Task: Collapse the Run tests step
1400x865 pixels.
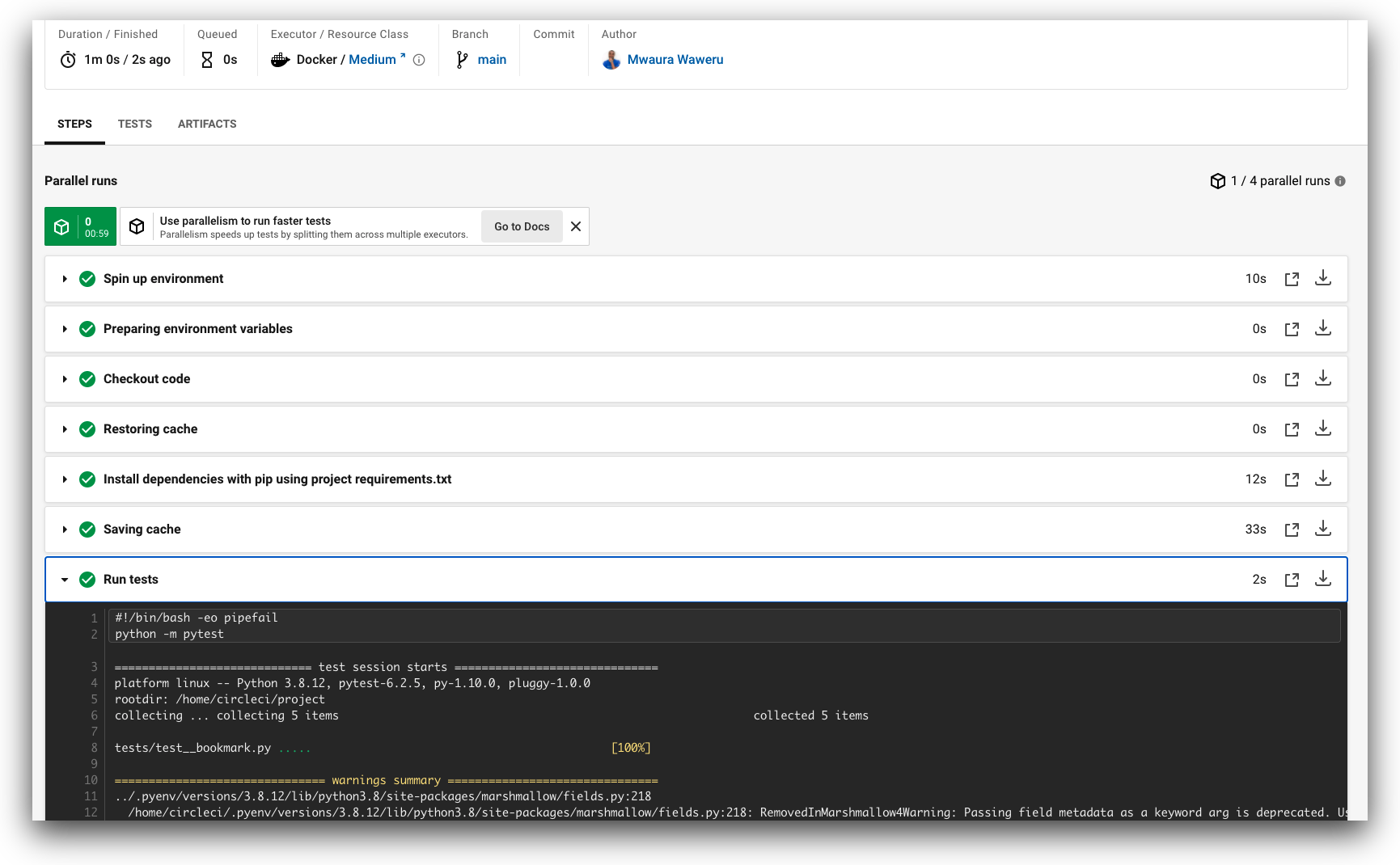Action: coord(65,579)
